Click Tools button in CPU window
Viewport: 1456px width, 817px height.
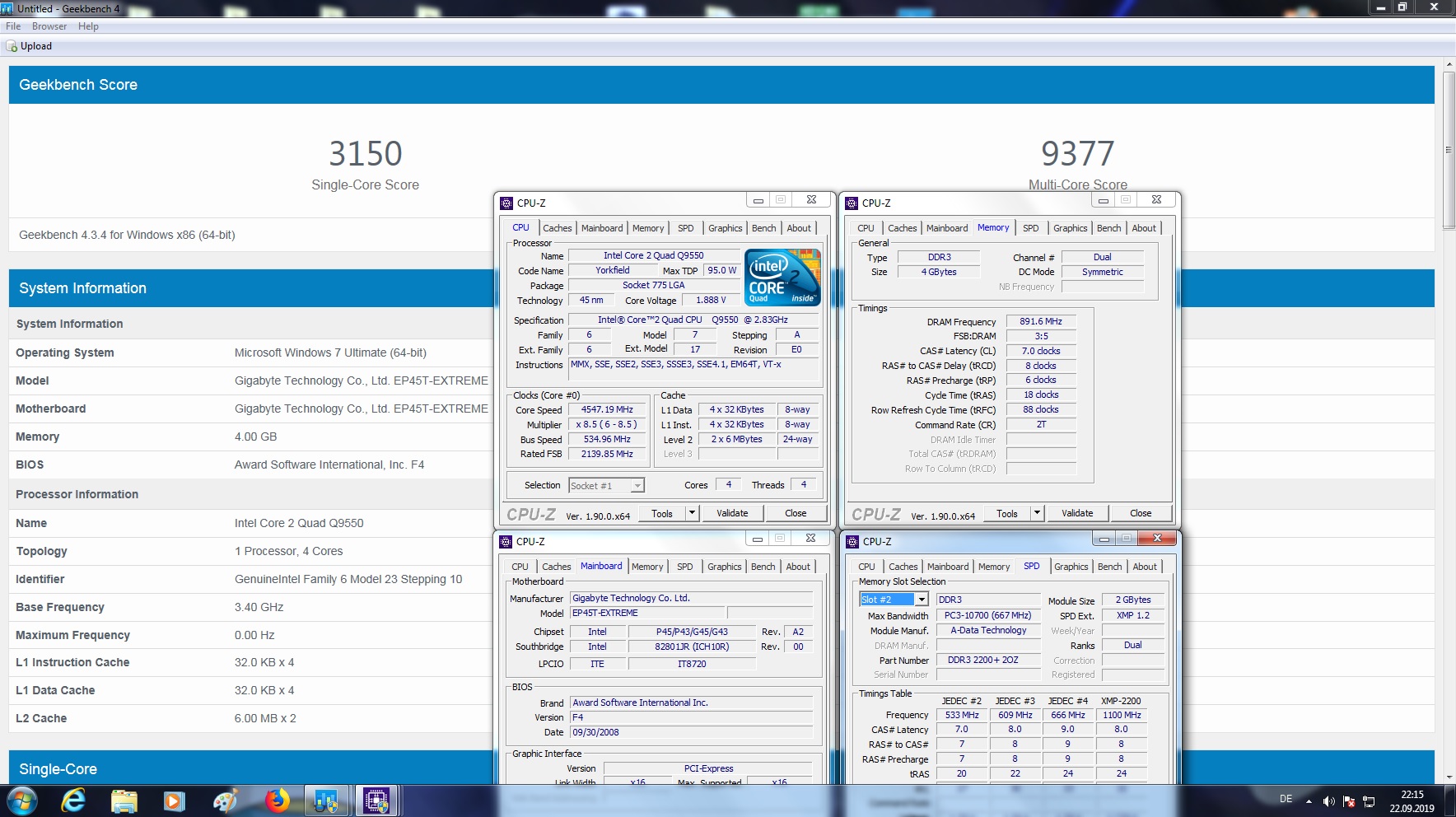click(662, 513)
